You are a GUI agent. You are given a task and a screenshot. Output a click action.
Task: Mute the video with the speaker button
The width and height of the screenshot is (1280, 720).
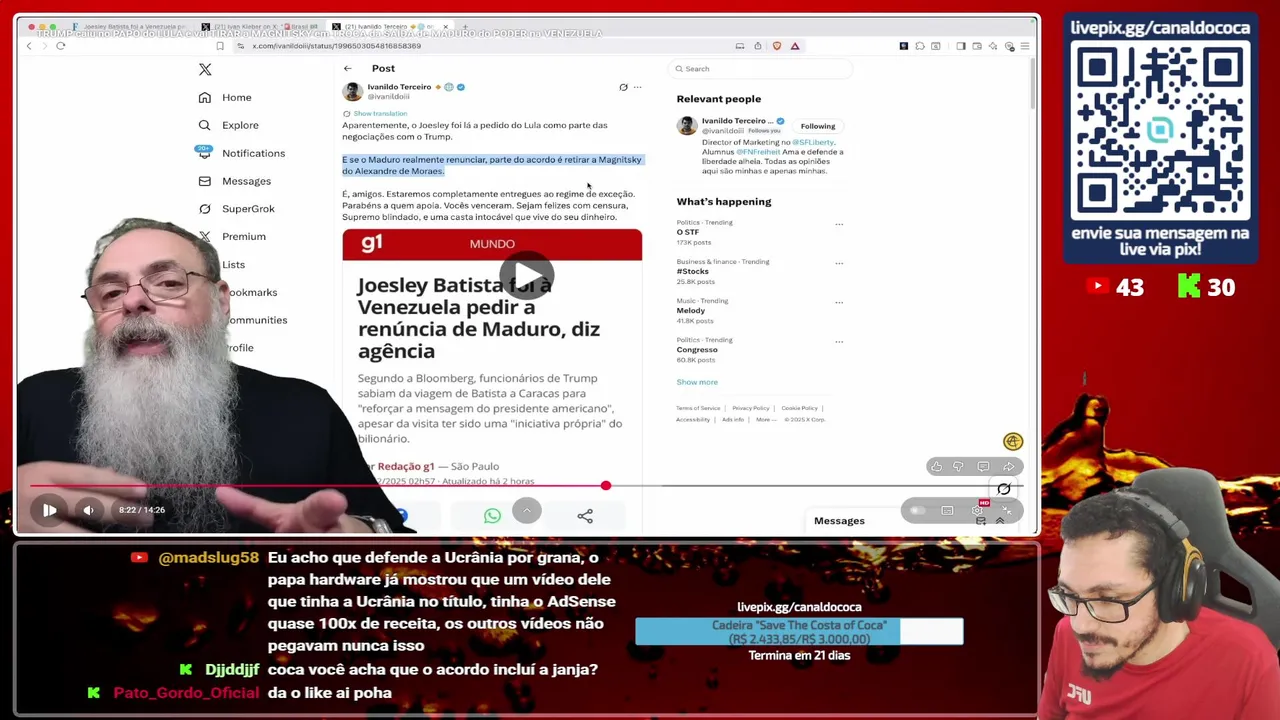tap(88, 510)
